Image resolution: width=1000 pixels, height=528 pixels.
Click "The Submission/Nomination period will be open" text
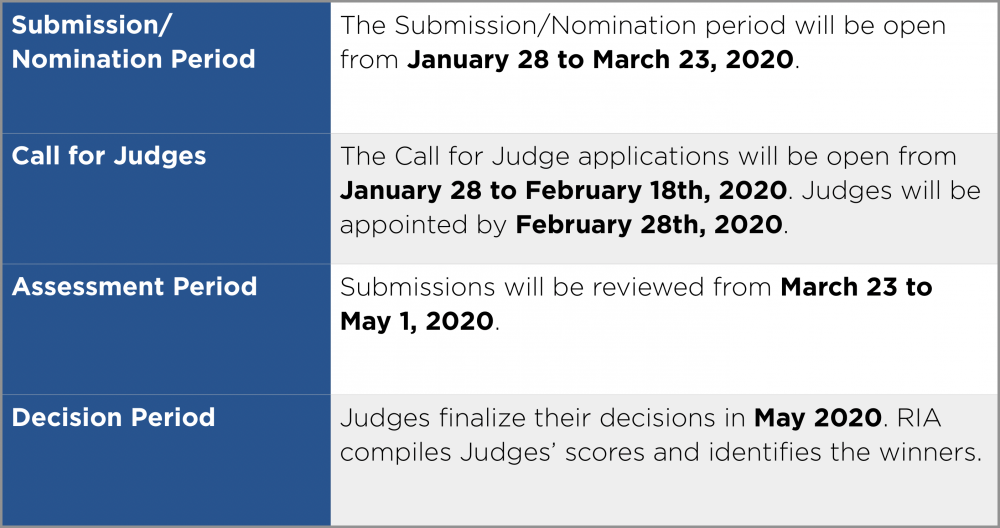(x=643, y=25)
